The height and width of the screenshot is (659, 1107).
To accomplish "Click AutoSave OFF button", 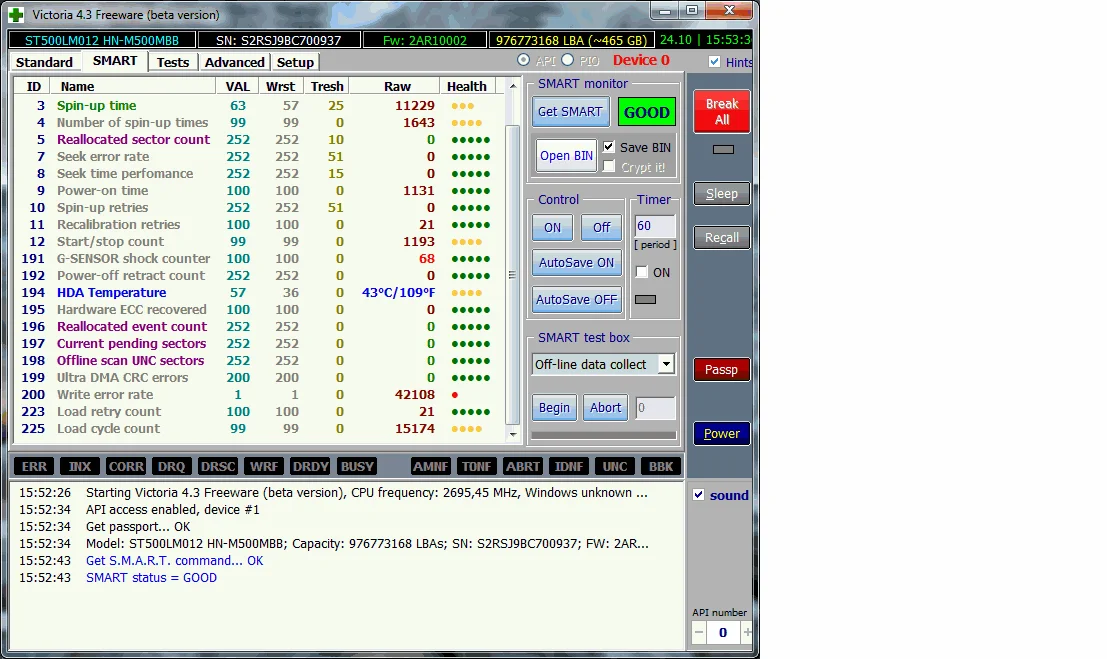I will (x=577, y=299).
